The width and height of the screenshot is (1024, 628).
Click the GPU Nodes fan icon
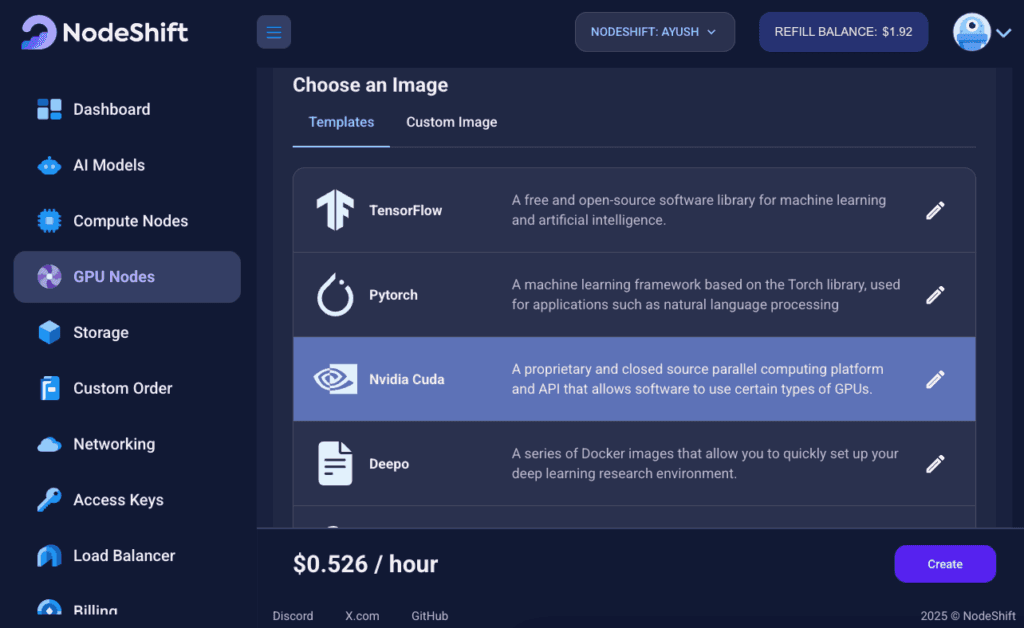pos(49,277)
